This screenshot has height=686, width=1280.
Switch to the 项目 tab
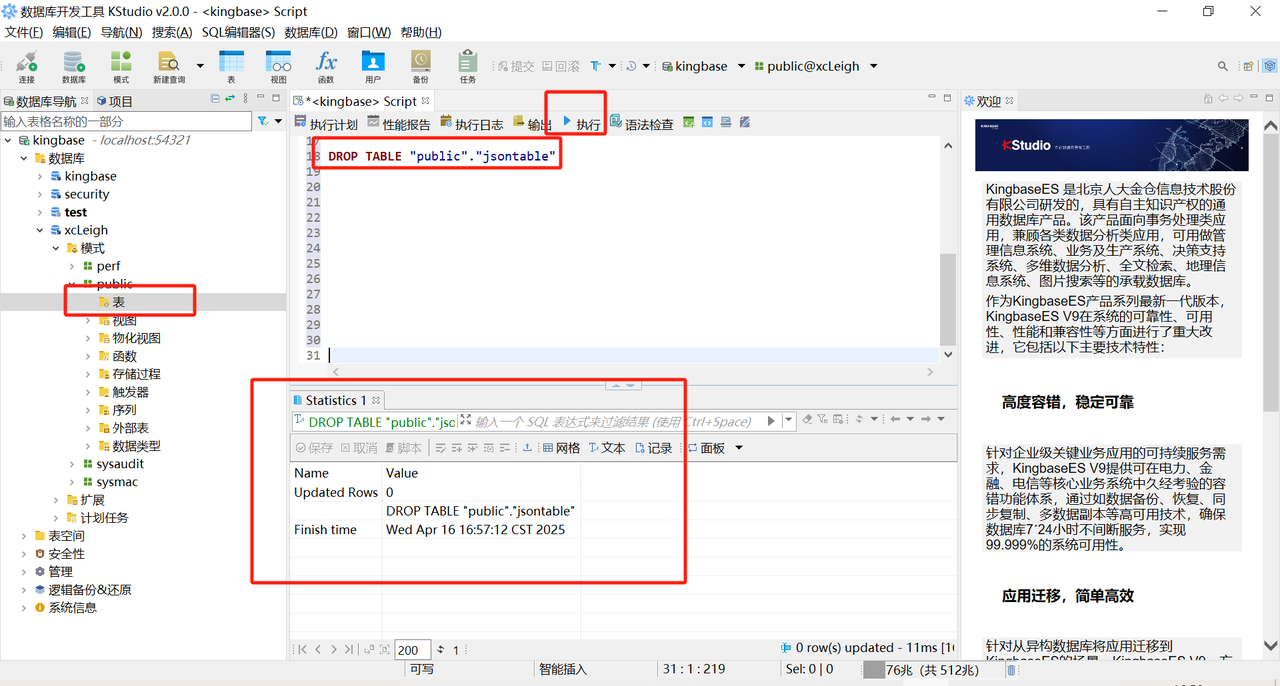click(115, 101)
